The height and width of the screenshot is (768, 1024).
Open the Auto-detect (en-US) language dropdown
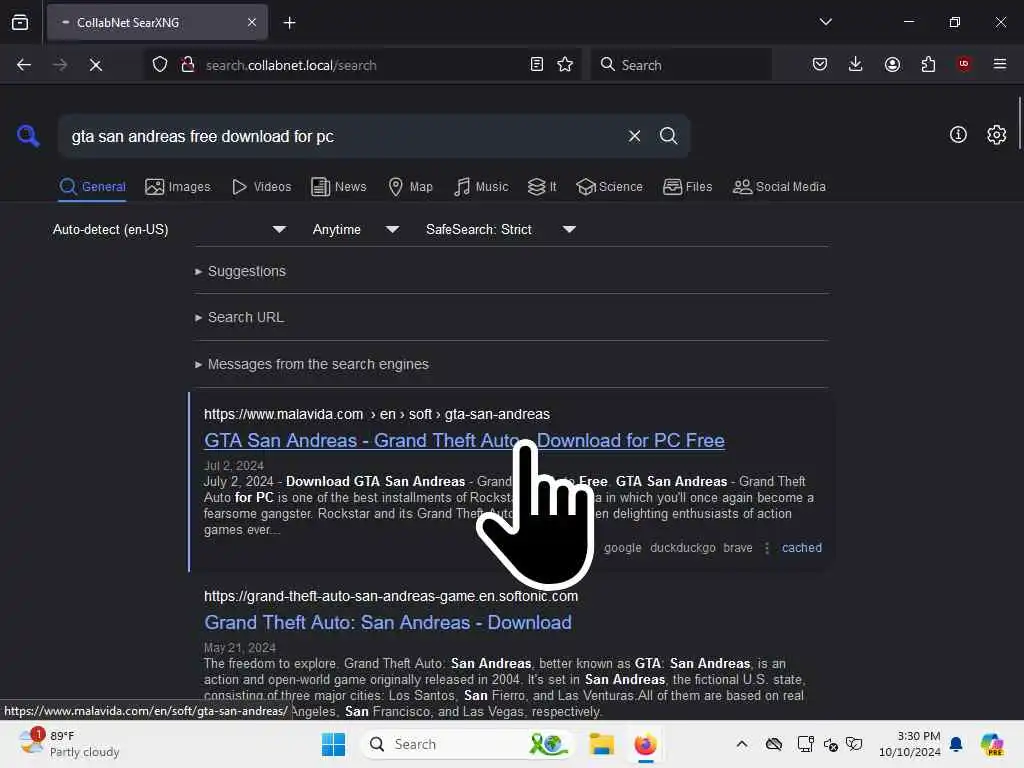169,229
